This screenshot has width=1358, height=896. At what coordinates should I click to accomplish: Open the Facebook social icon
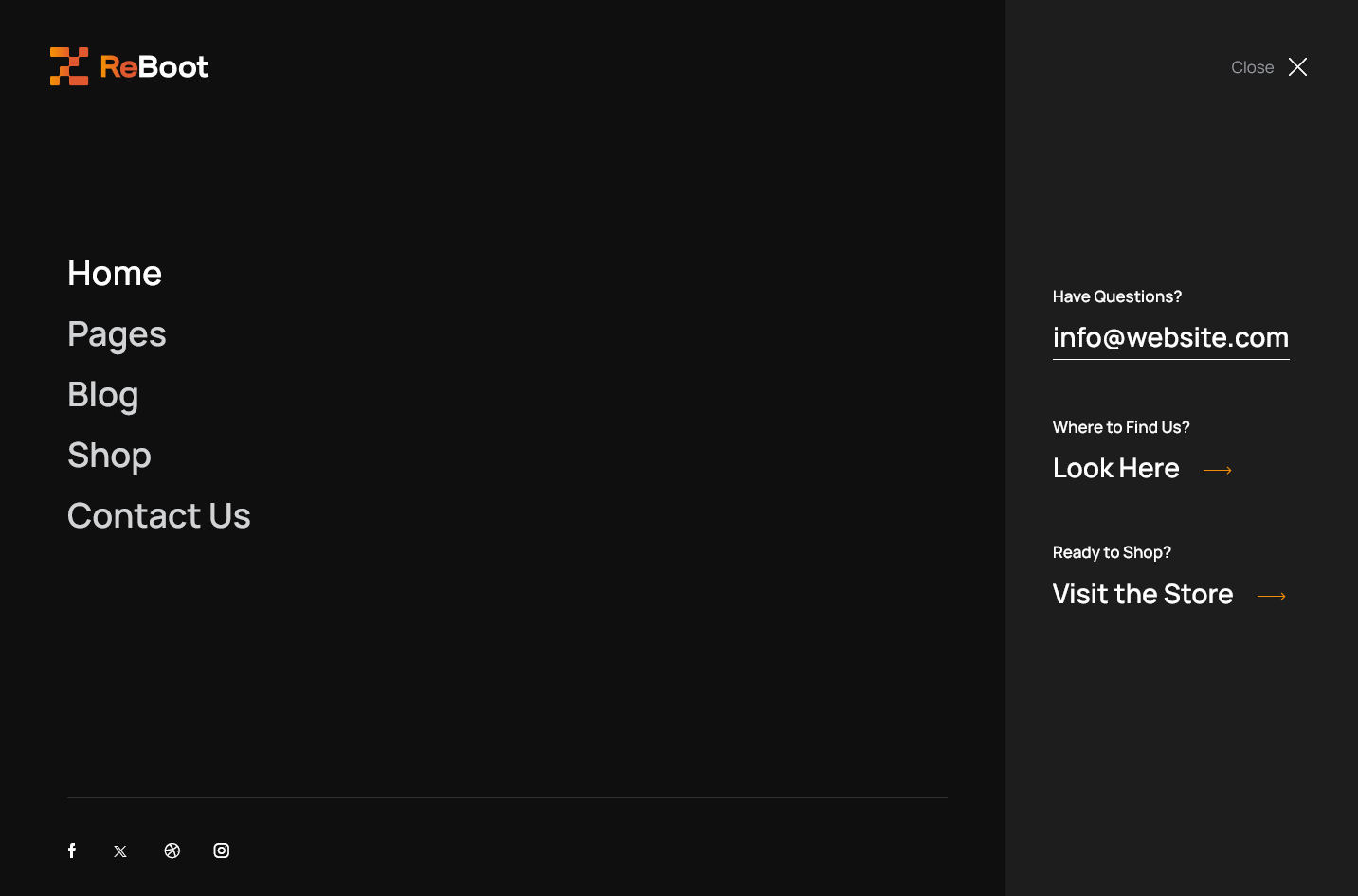click(72, 851)
